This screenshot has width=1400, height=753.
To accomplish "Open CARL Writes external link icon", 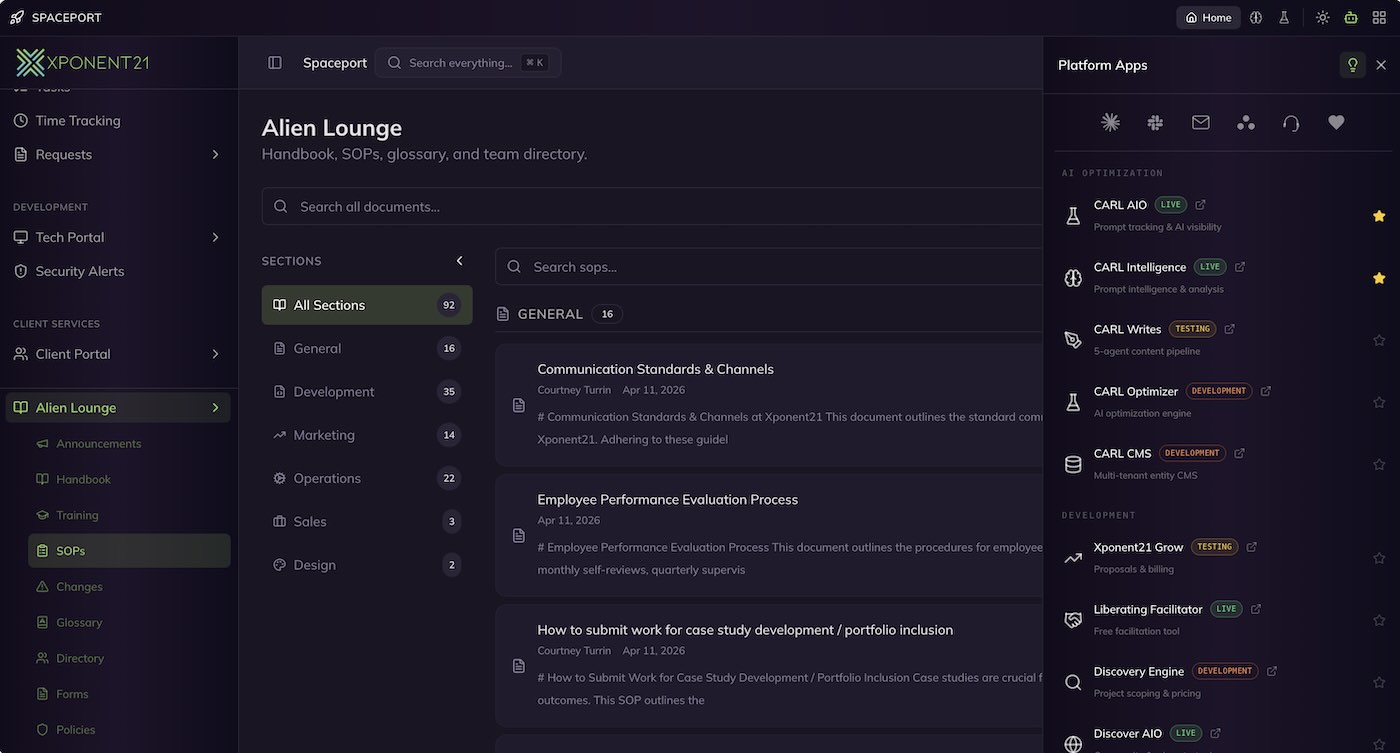I will pos(1229,329).
